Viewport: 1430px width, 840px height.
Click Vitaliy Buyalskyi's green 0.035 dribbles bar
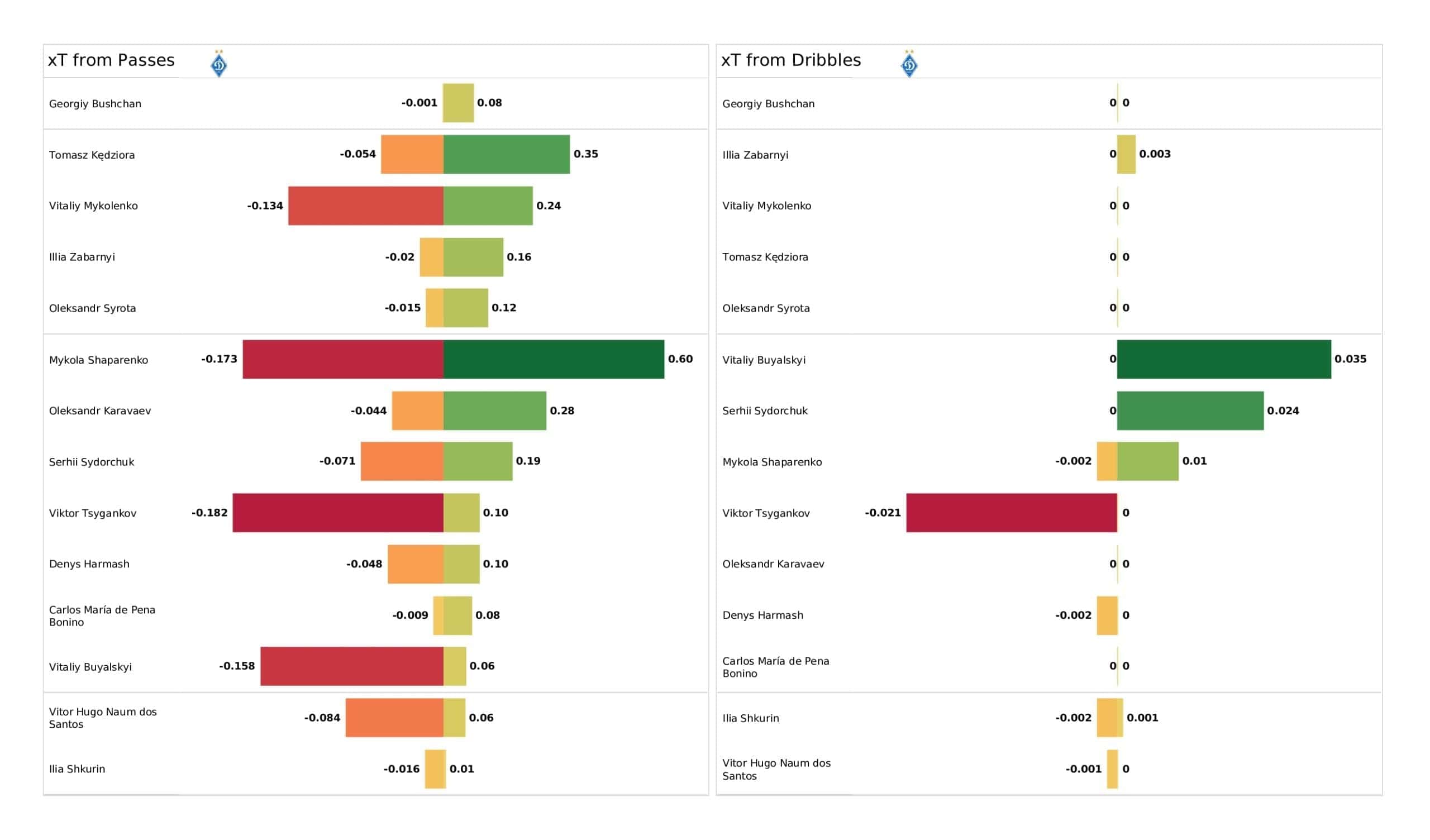pos(1223,359)
